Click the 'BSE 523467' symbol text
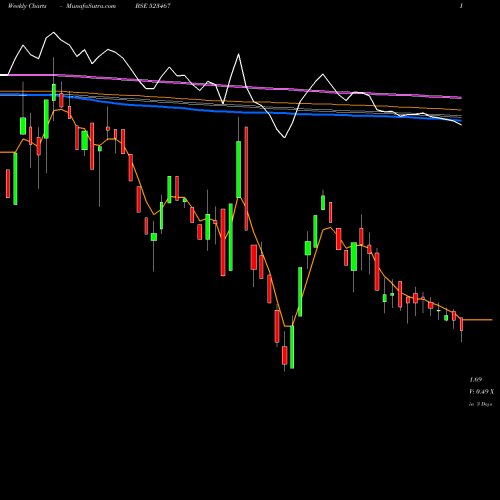This screenshot has height=500, width=500. click(x=154, y=6)
